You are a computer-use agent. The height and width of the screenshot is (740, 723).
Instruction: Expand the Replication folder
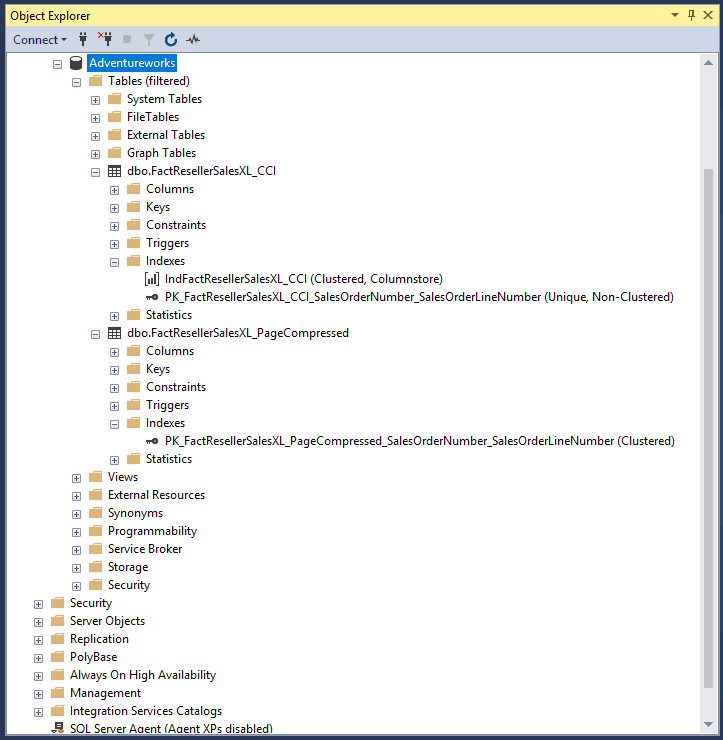point(39,640)
